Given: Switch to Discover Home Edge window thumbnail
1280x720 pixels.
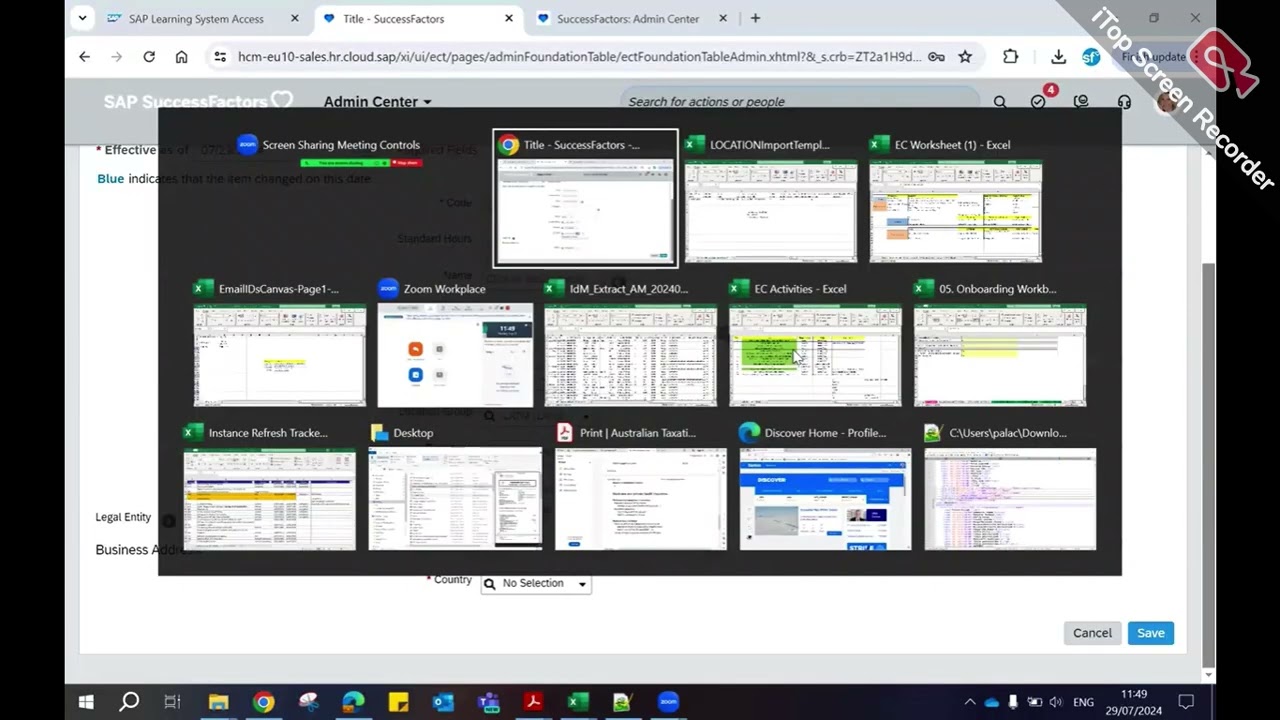Looking at the screenshot, I should [825, 487].
